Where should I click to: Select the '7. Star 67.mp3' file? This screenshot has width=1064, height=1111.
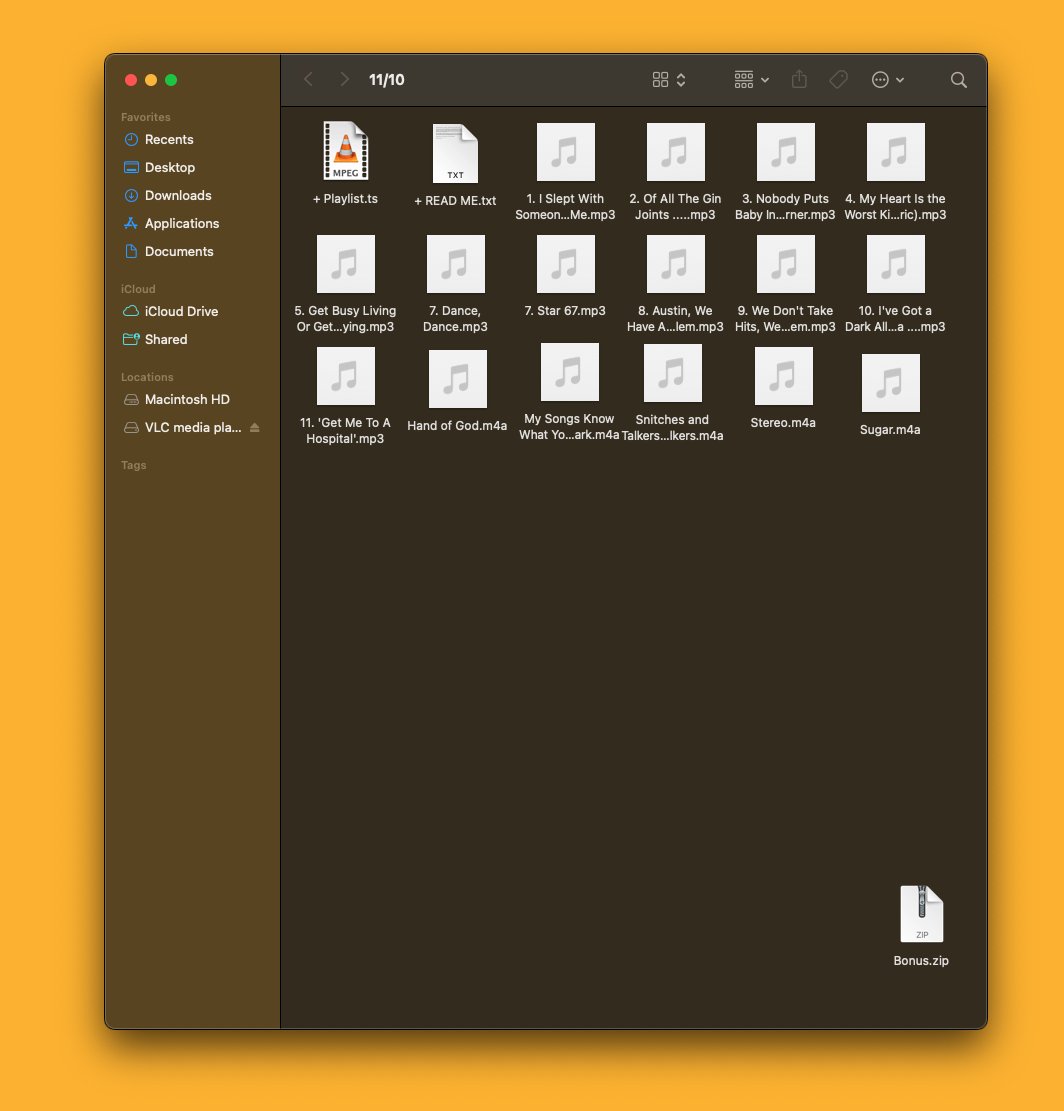tap(565, 264)
